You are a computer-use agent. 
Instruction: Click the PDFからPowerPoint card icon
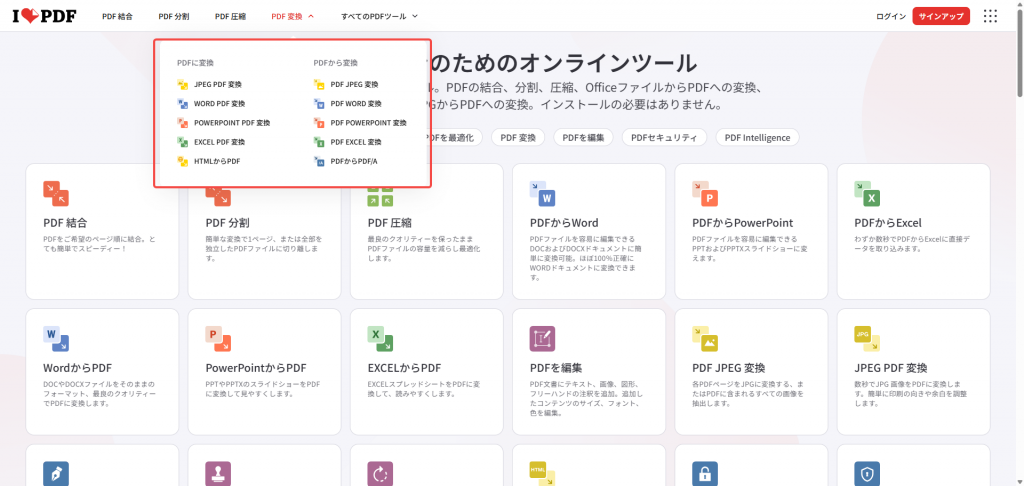point(705,193)
